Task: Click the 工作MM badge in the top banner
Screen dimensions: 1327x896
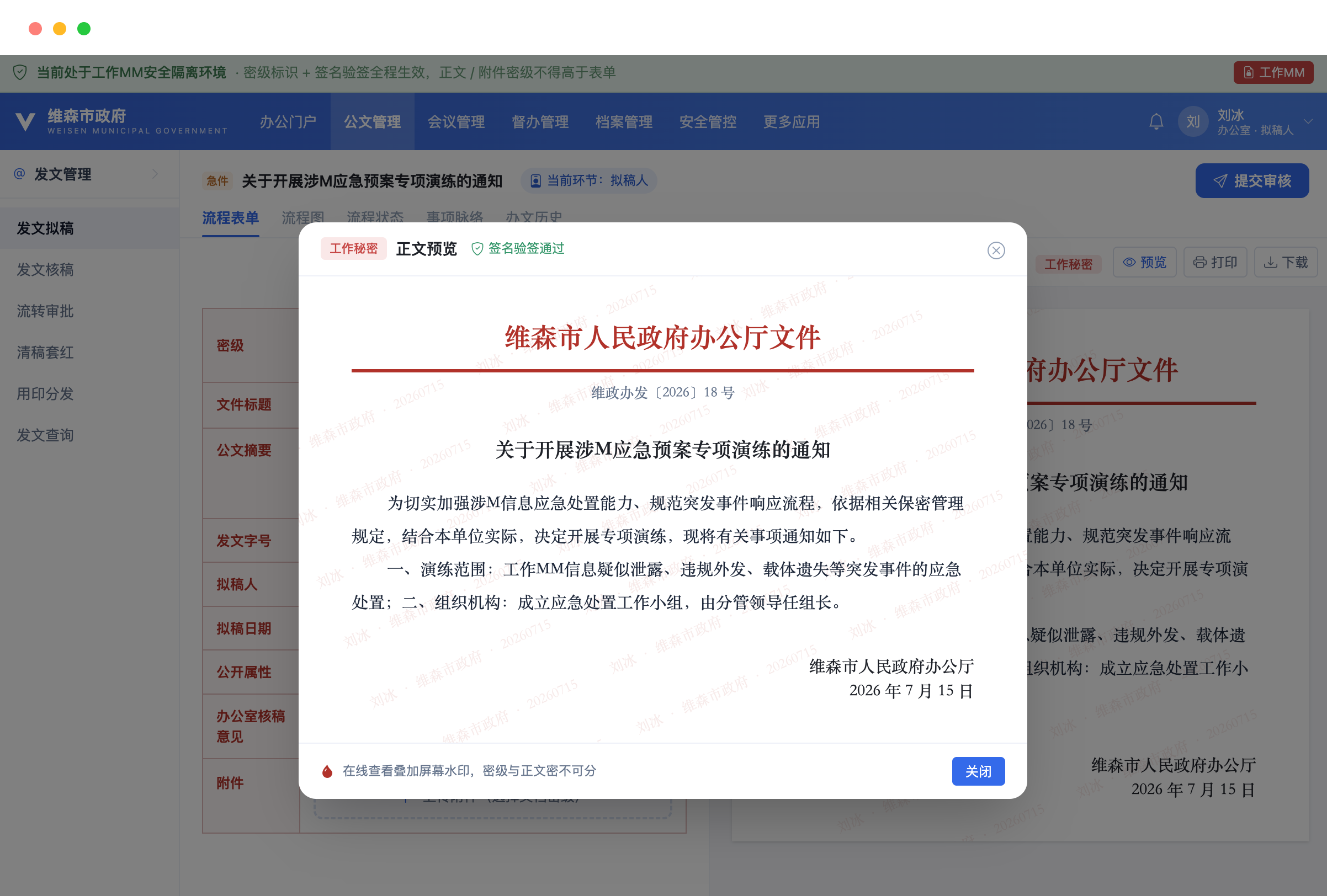Action: (1273, 72)
